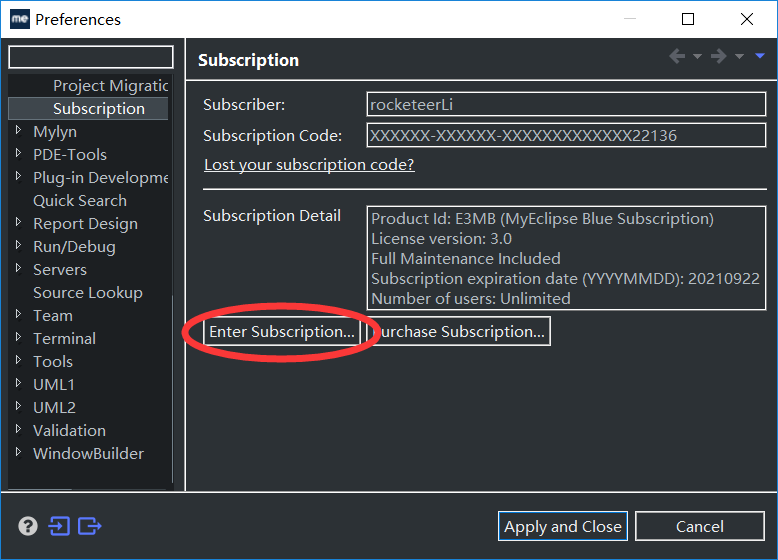
Task: Select the UML2 preference page
Action: click(x=55, y=408)
